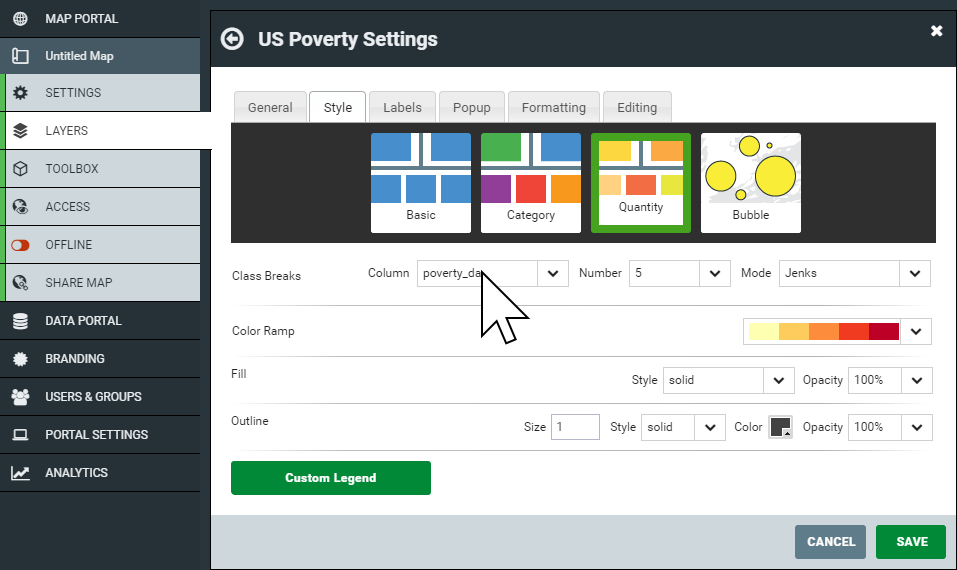Click the Untitled Map icon

coord(20,56)
